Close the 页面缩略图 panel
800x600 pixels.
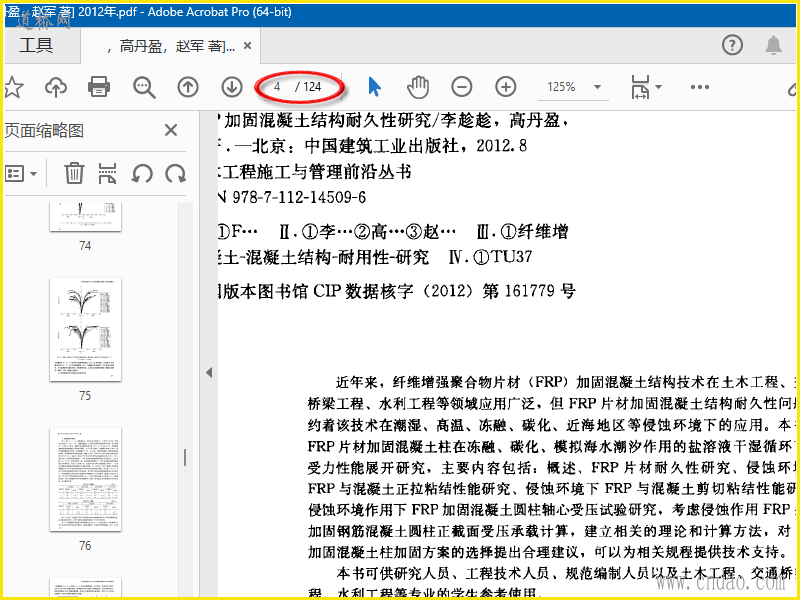tap(171, 131)
